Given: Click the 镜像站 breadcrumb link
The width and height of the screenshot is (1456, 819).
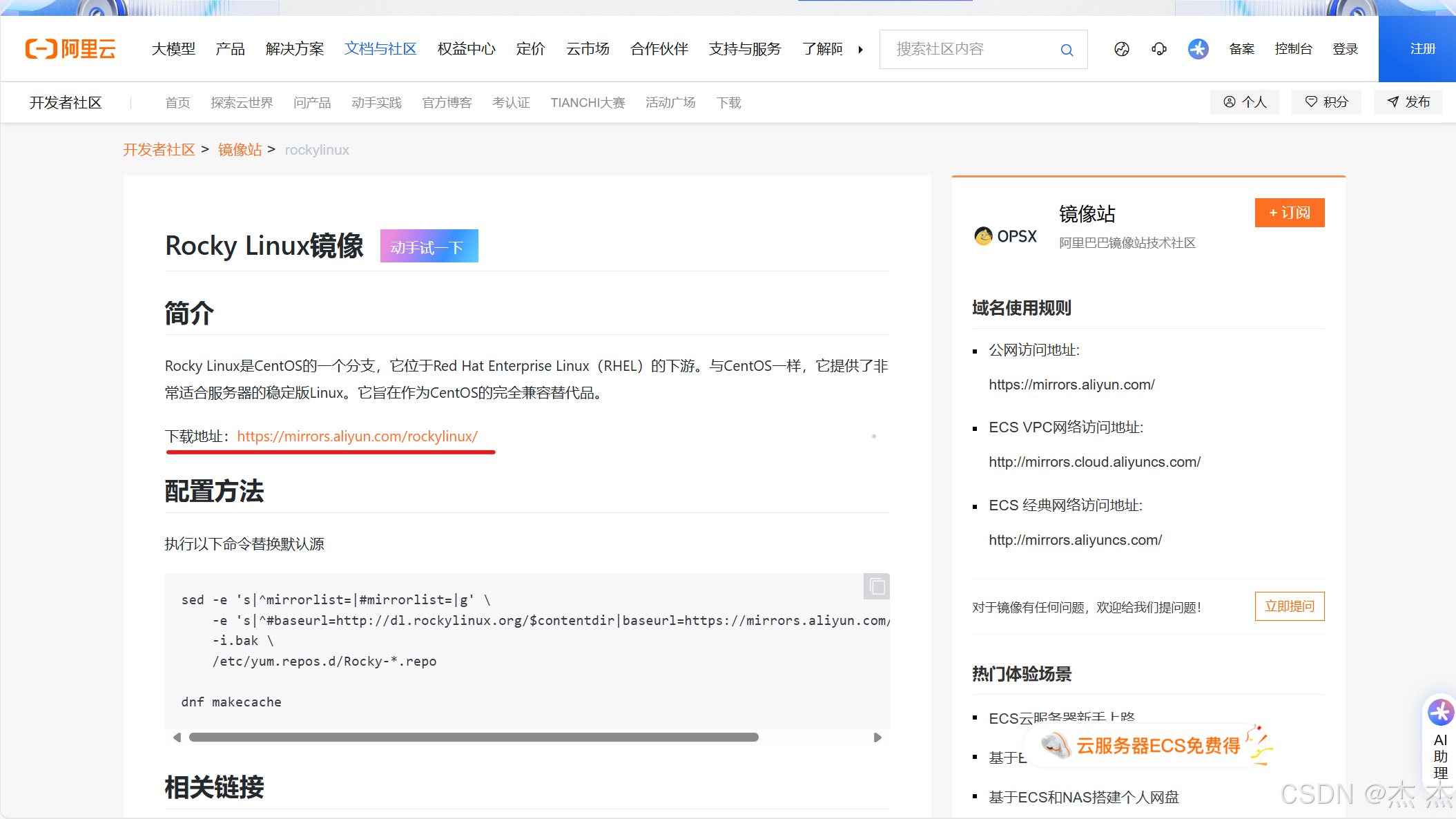Looking at the screenshot, I should [240, 150].
